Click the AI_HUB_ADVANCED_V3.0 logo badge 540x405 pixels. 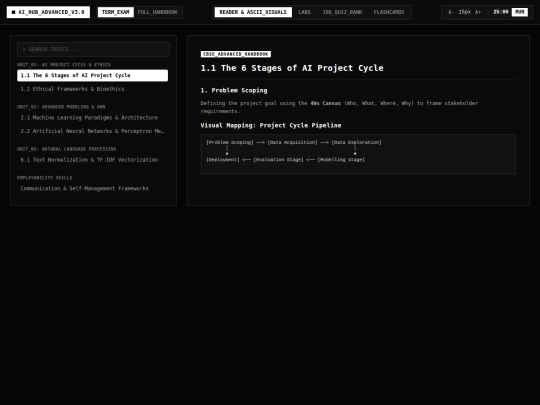pyautogui.click(x=48, y=12)
